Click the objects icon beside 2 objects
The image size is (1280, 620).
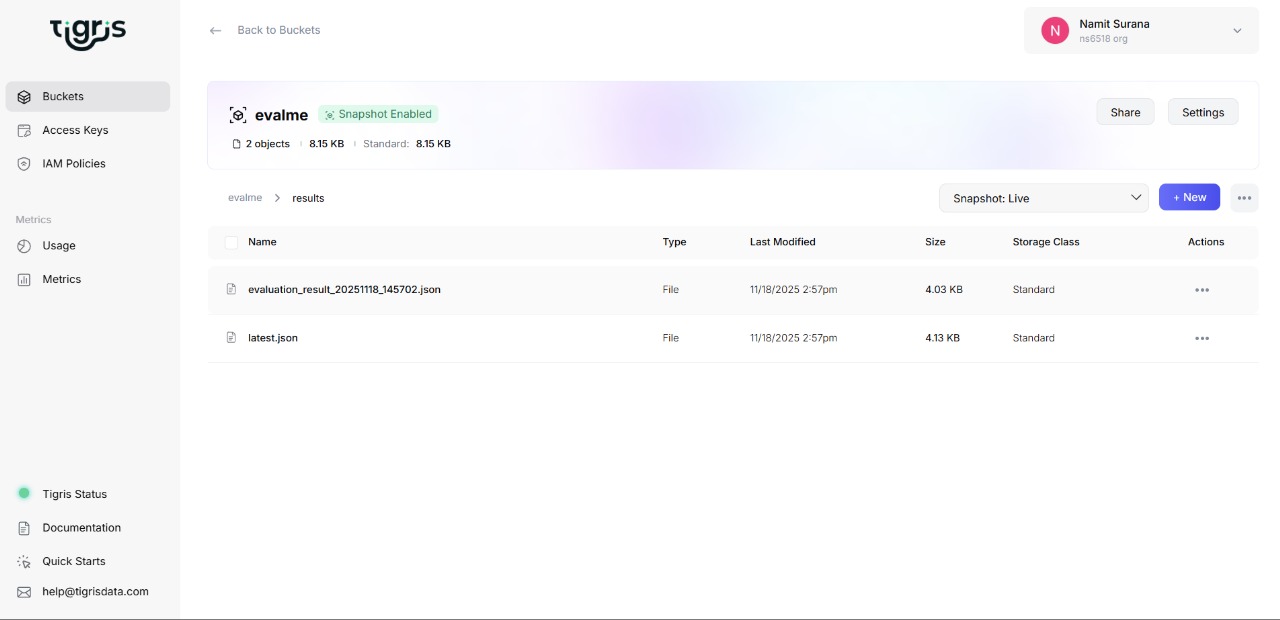[237, 144]
